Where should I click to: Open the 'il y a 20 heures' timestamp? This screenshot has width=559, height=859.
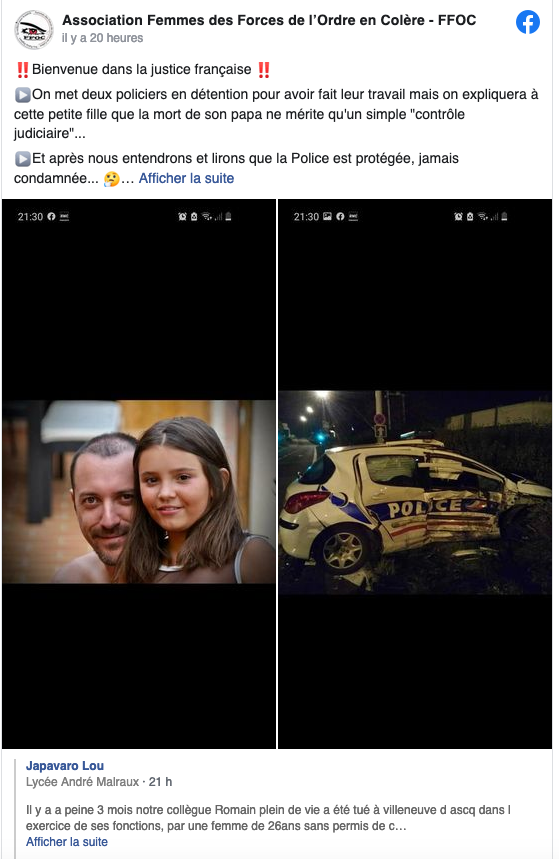(x=102, y=38)
